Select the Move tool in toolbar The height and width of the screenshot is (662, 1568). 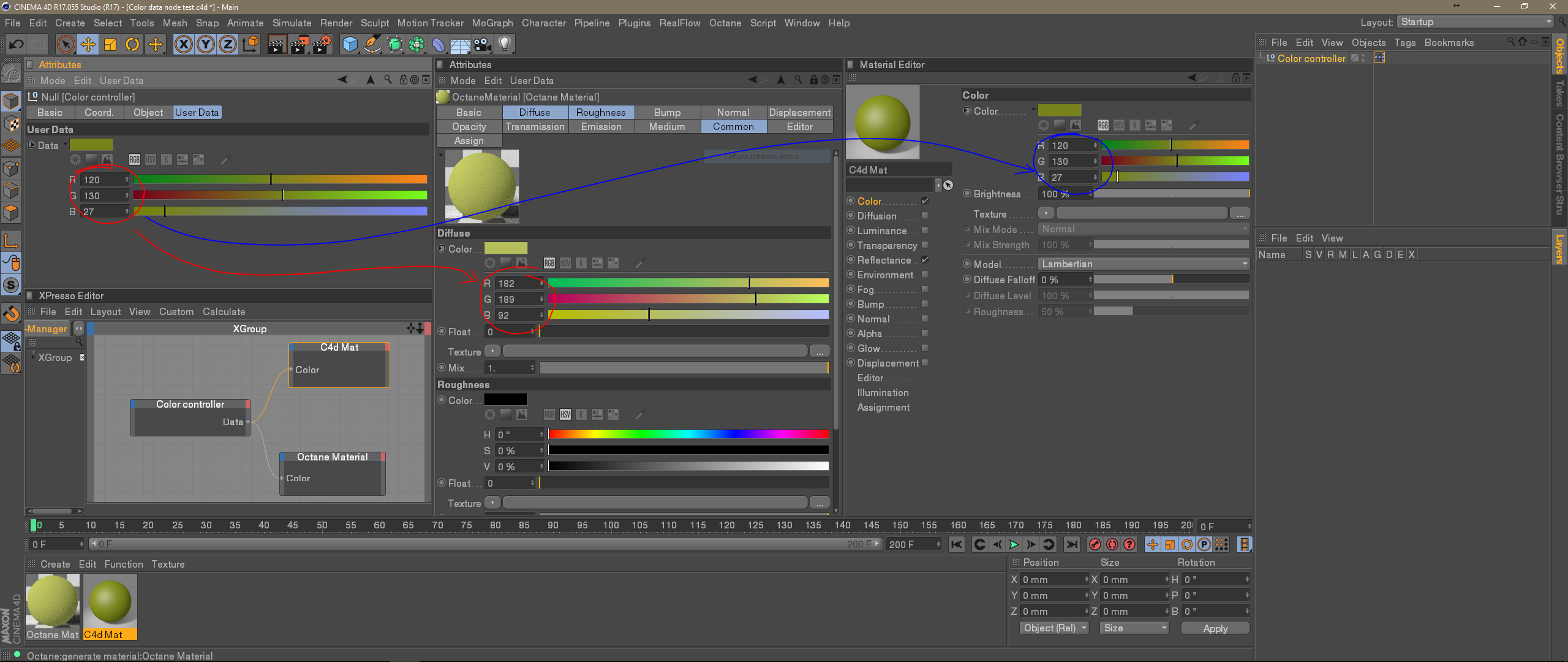click(88, 44)
